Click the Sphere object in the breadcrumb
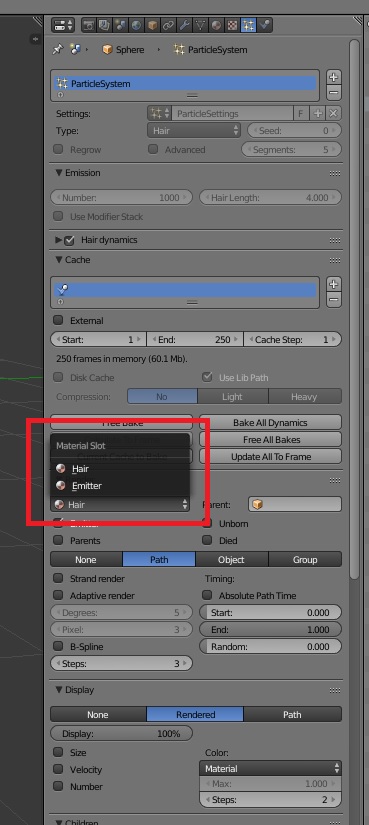This screenshot has height=825, width=369. tap(123, 49)
